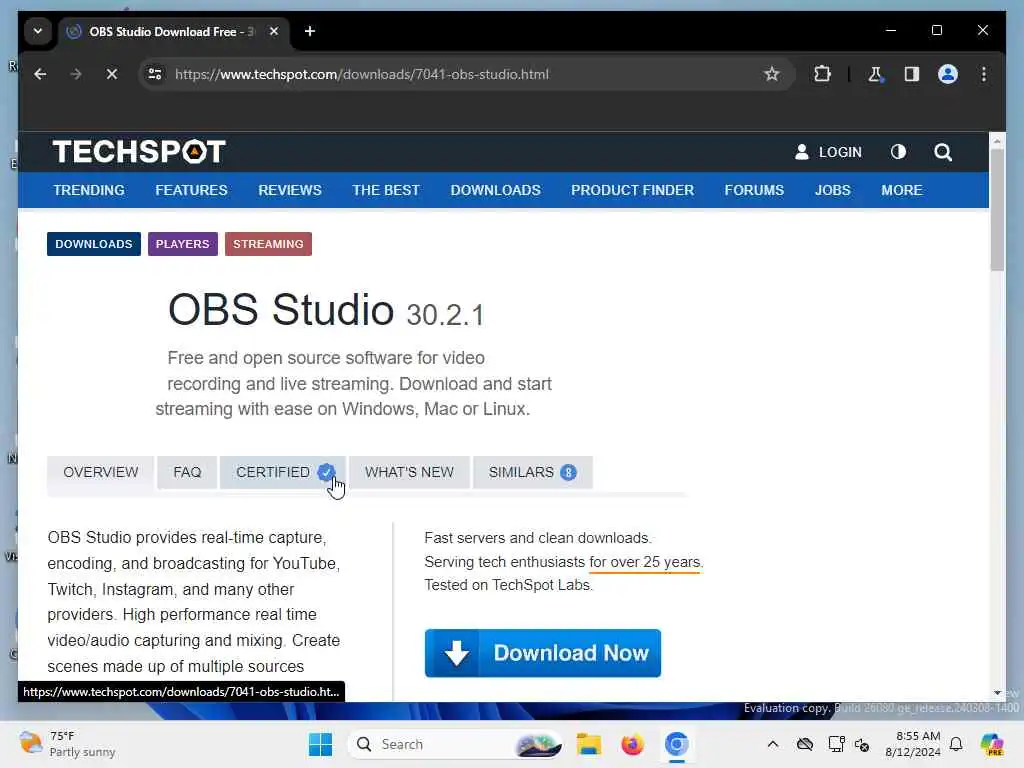This screenshot has height=768, width=1024.
Task: Stop loading the page
Action: click(112, 74)
